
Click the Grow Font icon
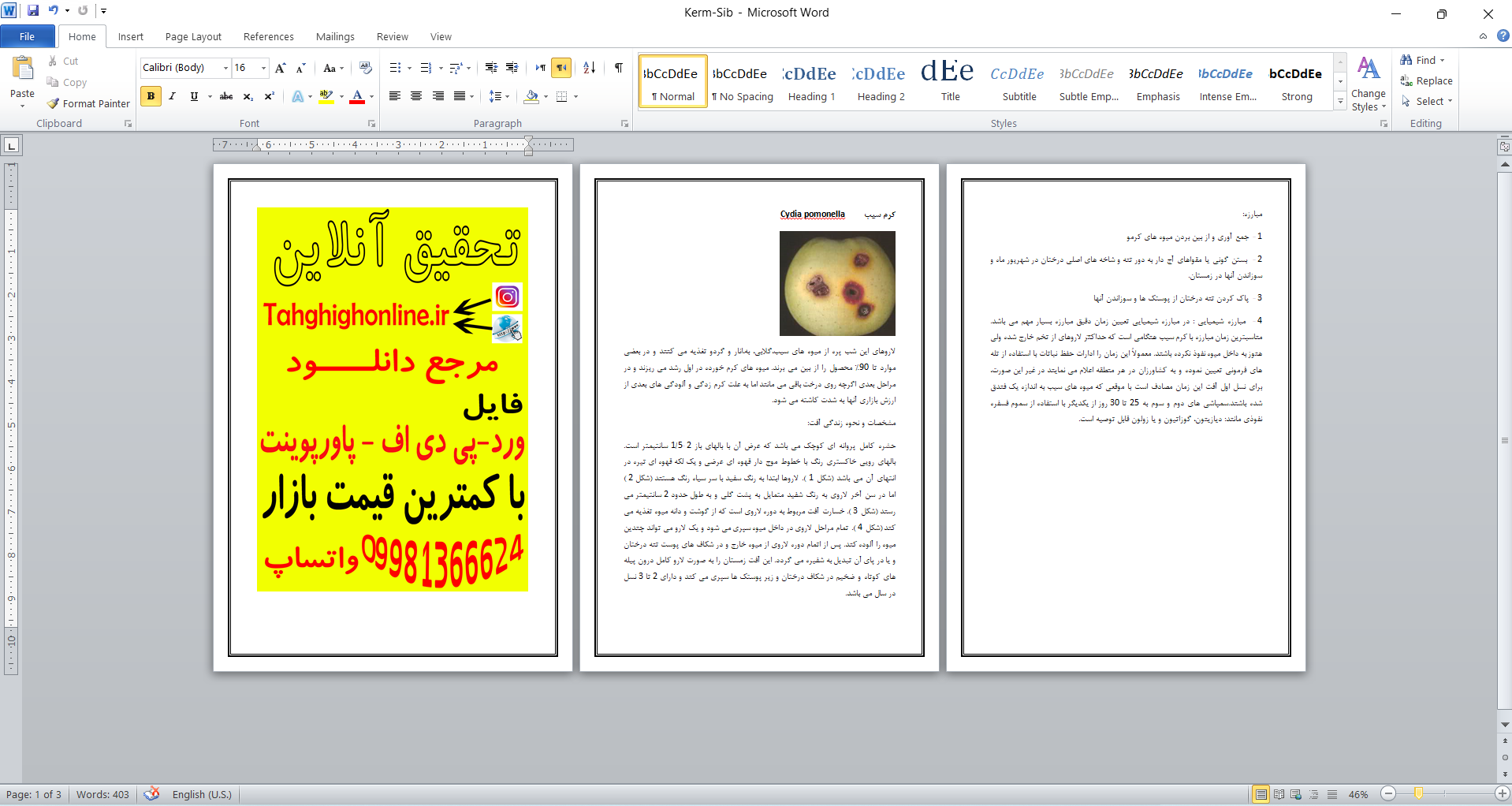point(280,68)
